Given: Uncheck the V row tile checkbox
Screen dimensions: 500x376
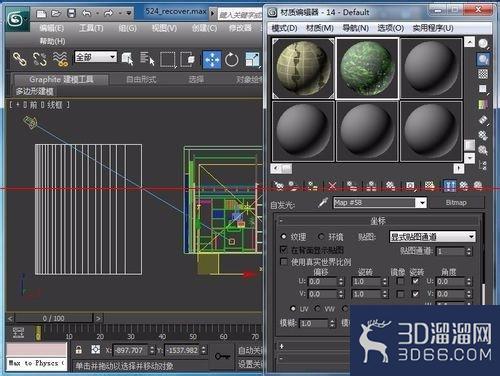Looking at the screenshot, I should coord(415,294).
